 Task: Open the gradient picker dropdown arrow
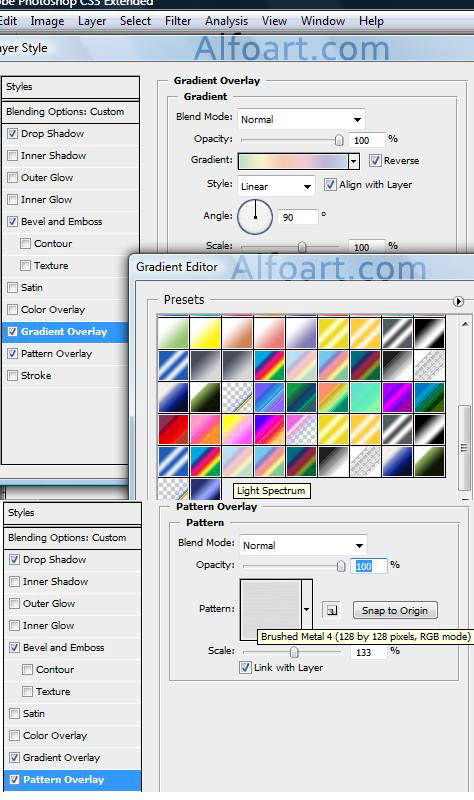354,161
